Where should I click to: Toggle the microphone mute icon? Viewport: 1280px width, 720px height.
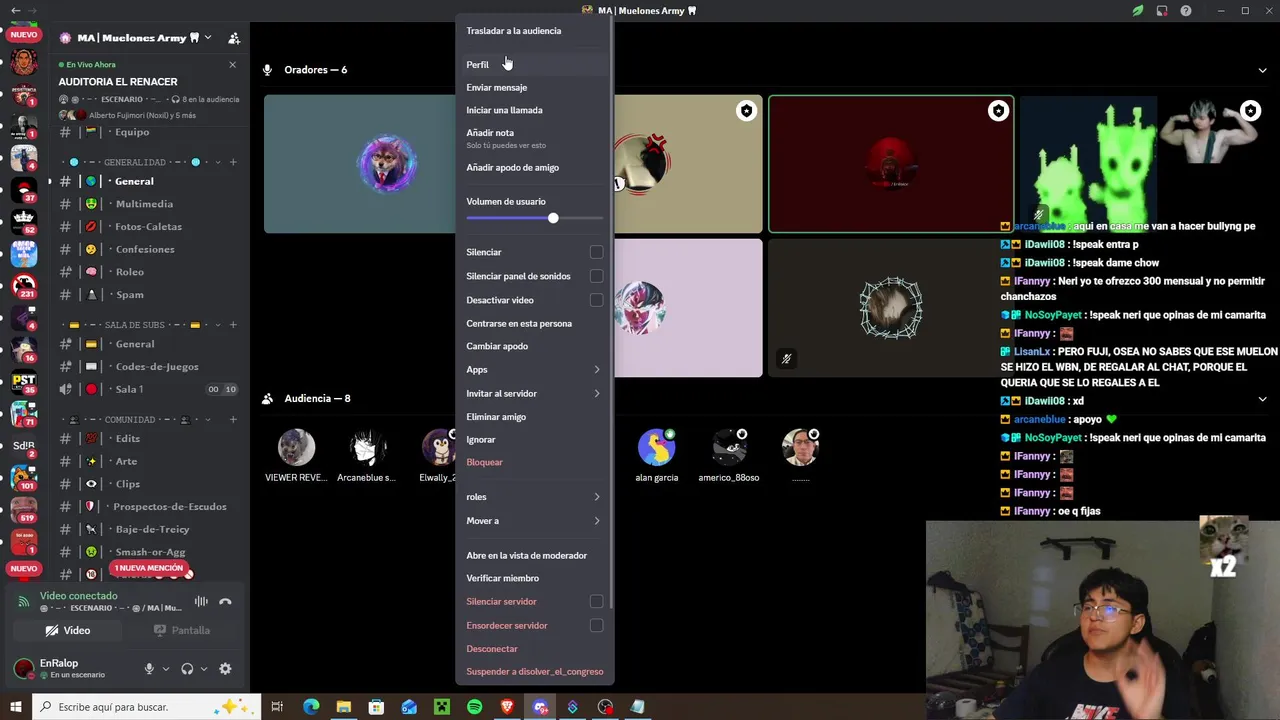[149, 669]
